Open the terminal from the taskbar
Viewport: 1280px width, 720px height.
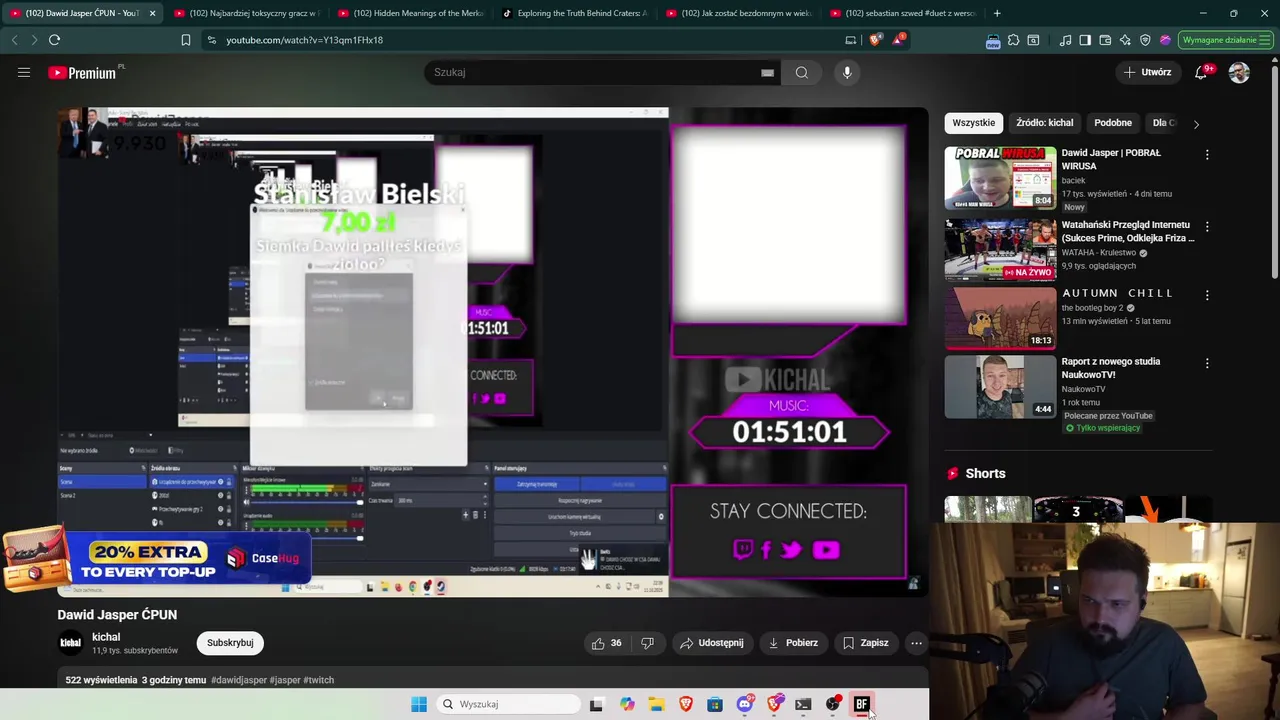(x=803, y=704)
